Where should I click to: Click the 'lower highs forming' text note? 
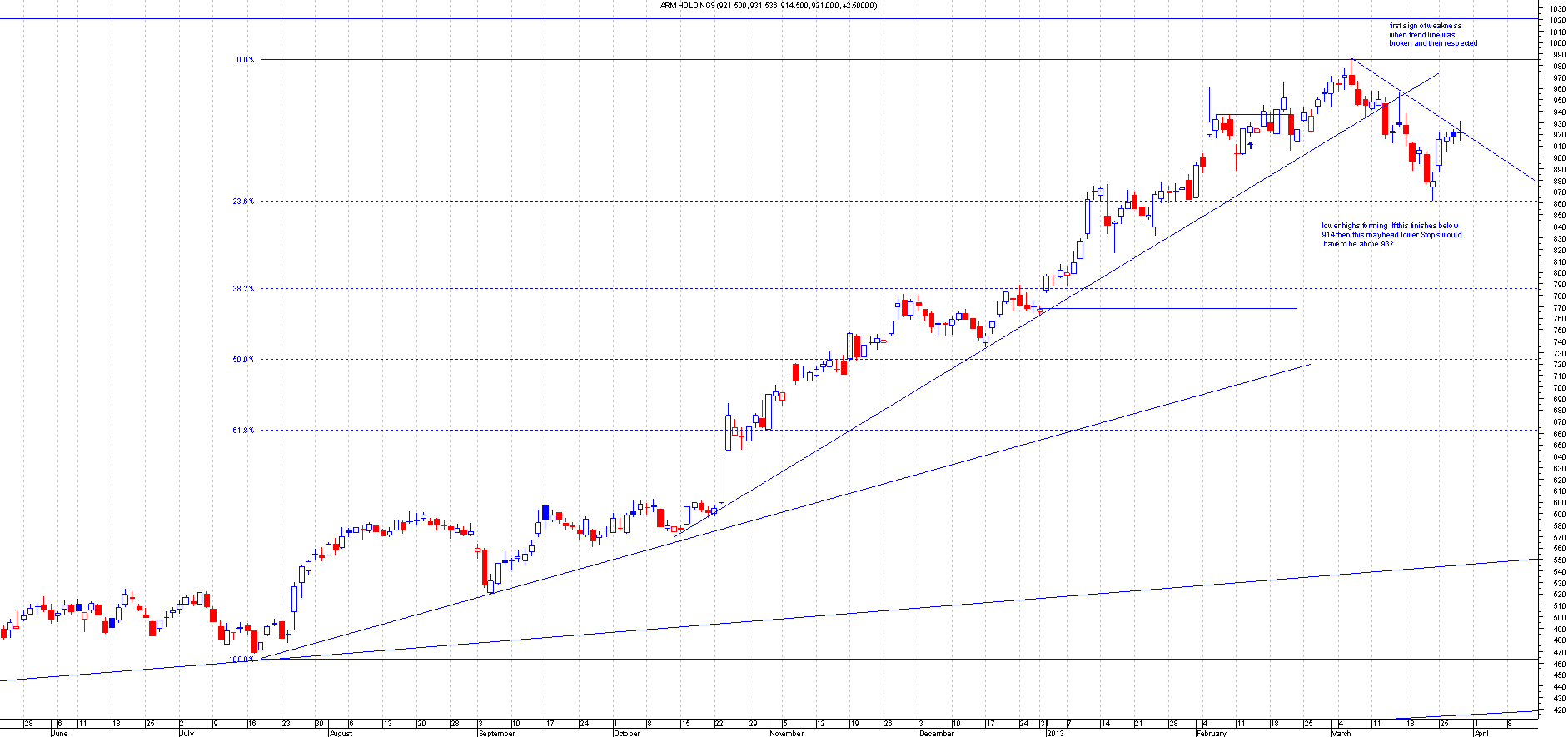pyautogui.click(x=1391, y=235)
